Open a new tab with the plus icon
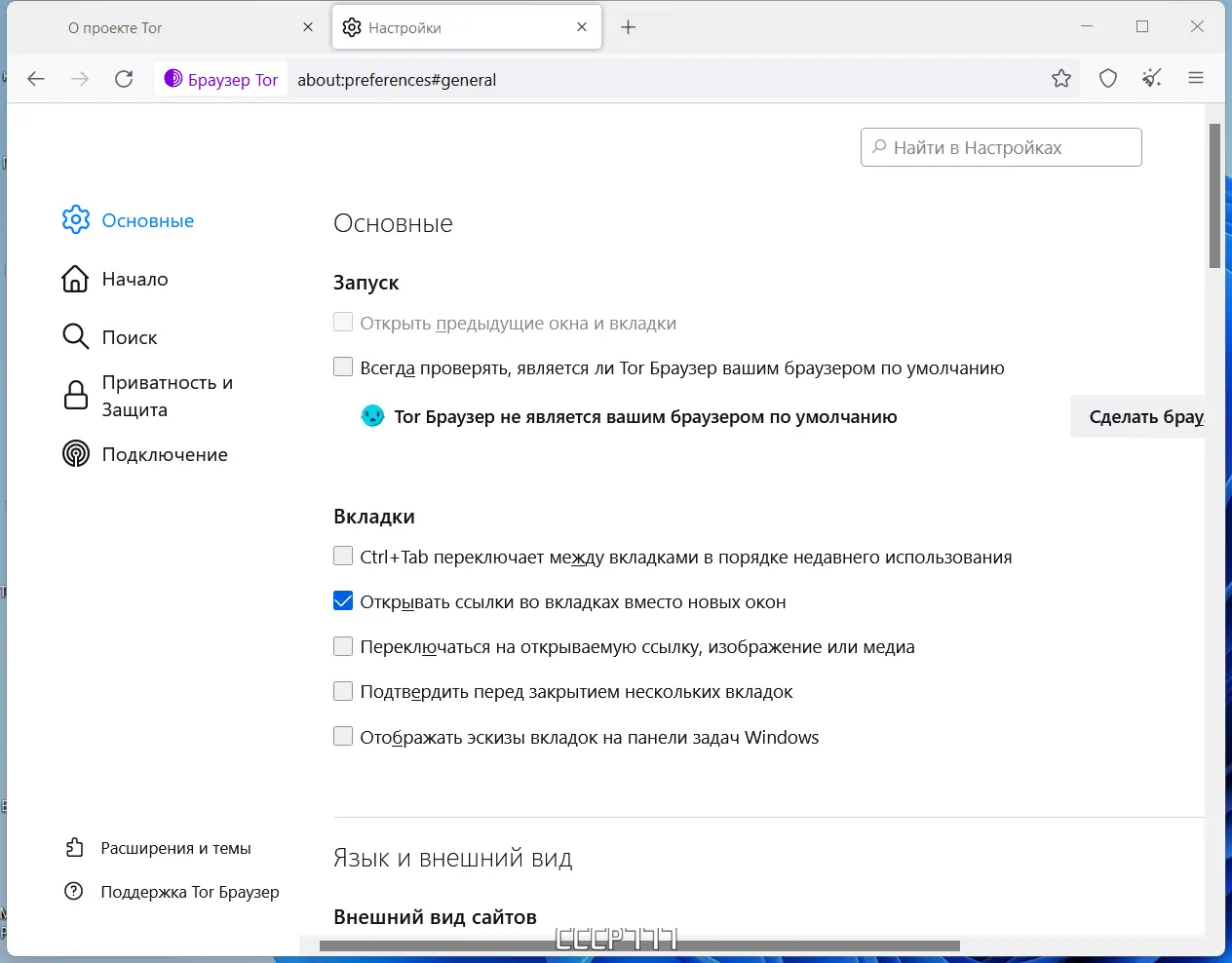Screen dimensions: 1232x963 pyautogui.click(x=629, y=27)
